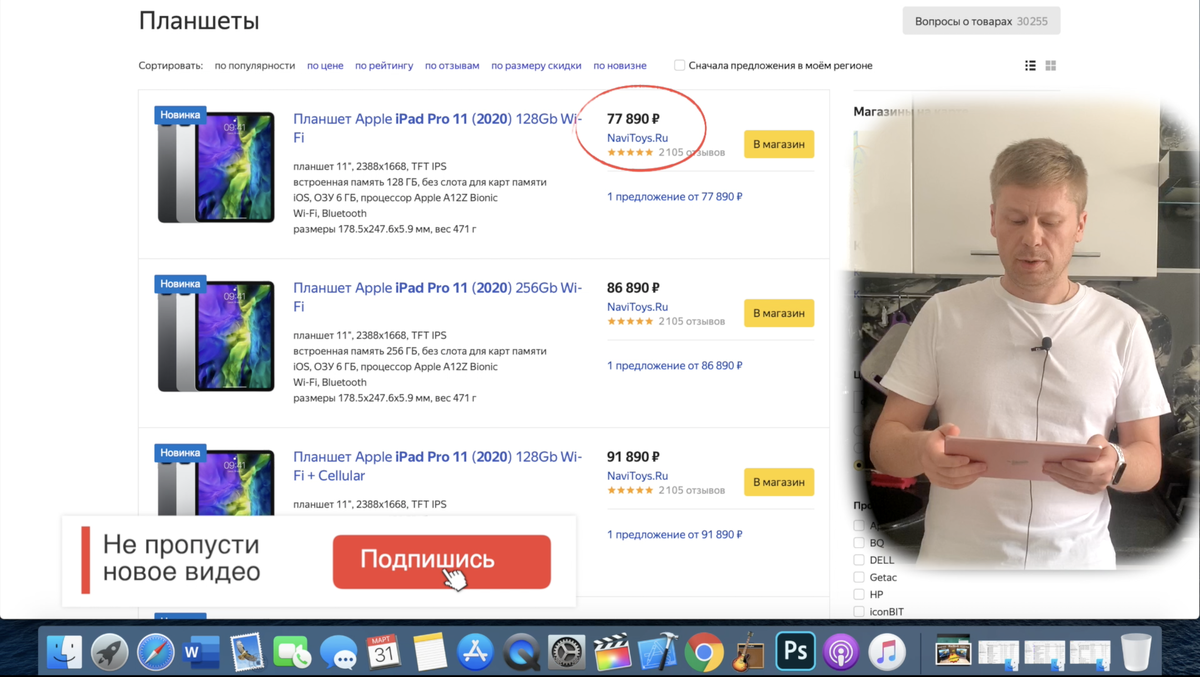This screenshot has width=1200, height=677.
Task: Sort by 'по размеру скидки'
Action: (x=536, y=65)
